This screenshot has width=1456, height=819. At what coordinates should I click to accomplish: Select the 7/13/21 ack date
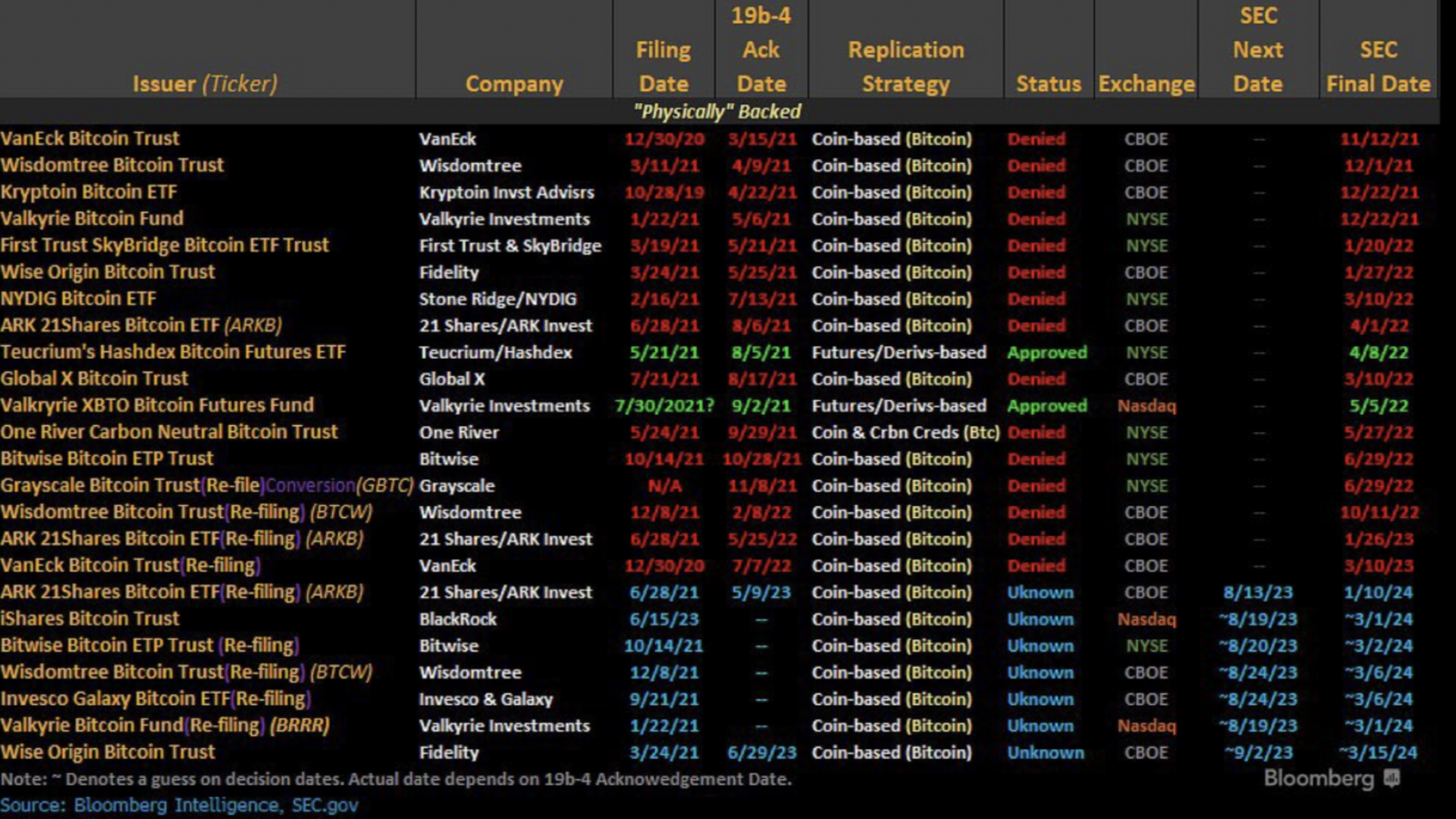(762, 298)
